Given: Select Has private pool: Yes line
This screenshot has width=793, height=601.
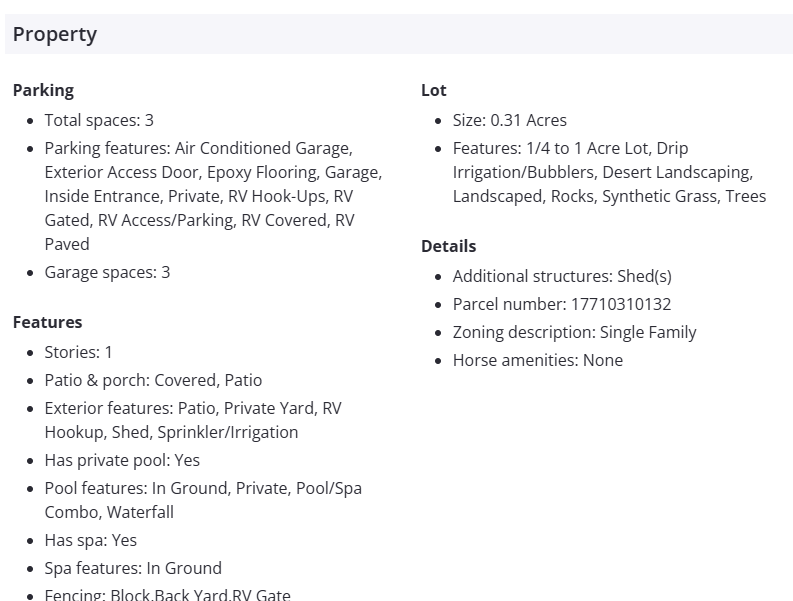Looking at the screenshot, I should pyautogui.click(x=122, y=460).
